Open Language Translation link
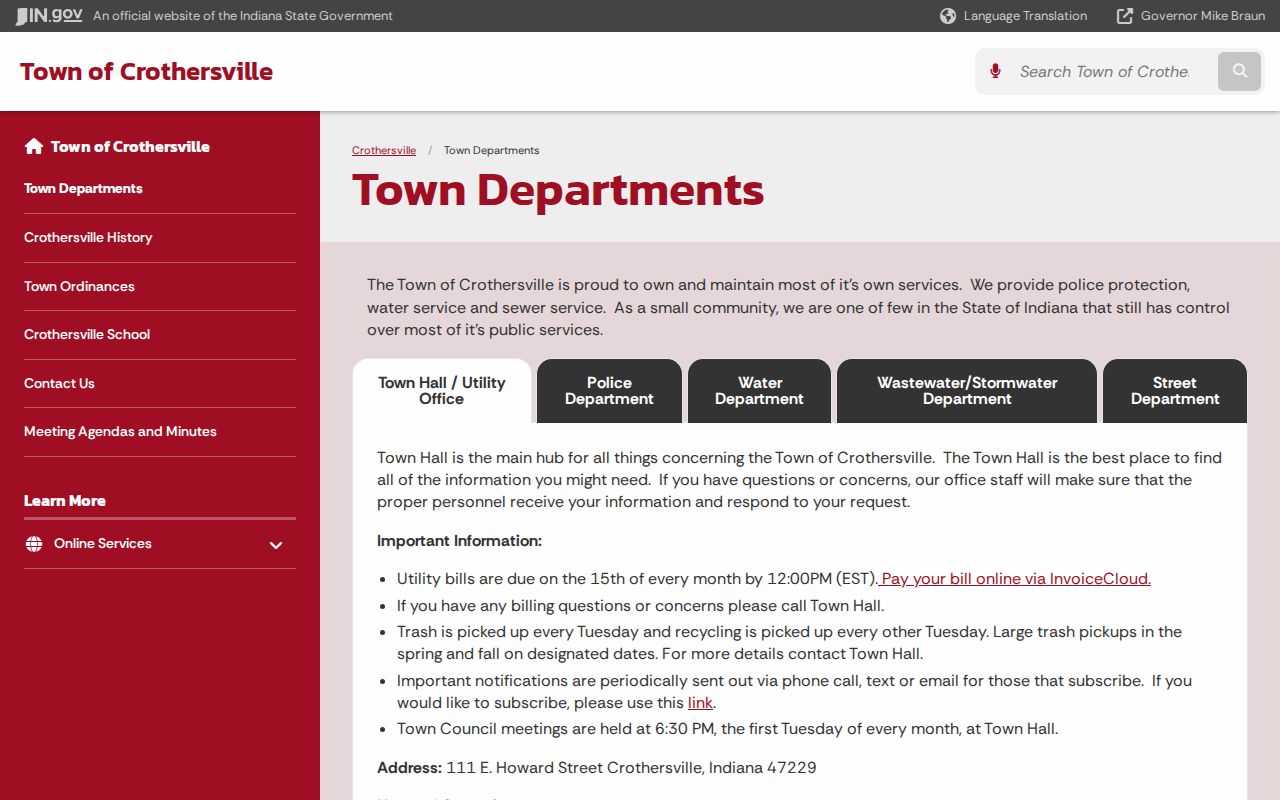 coord(1025,16)
